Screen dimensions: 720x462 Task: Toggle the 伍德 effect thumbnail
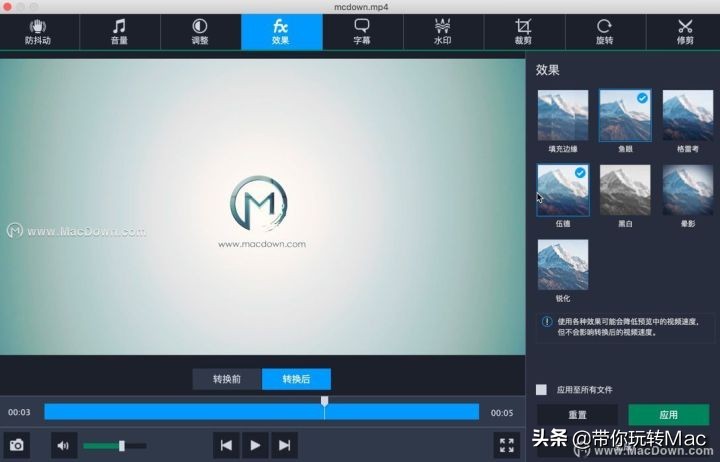563,190
